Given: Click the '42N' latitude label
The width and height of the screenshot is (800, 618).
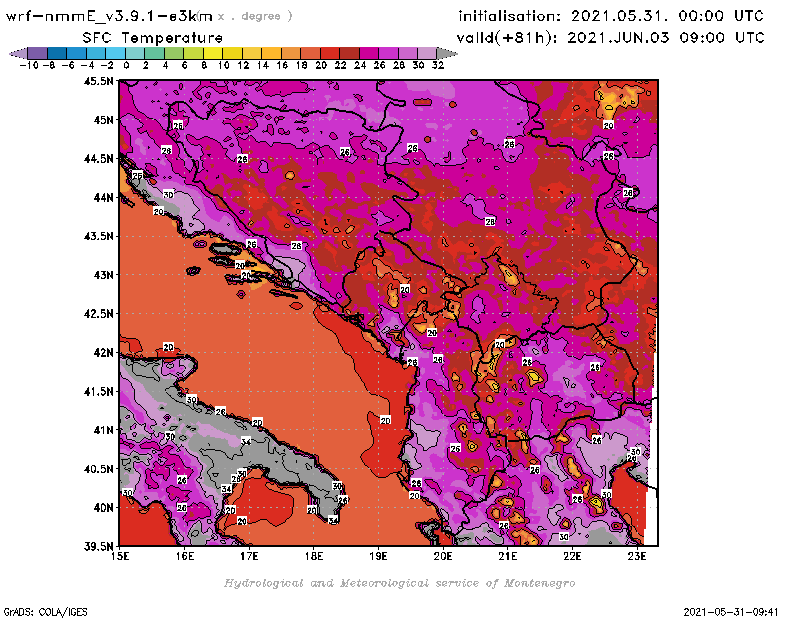Looking at the screenshot, I should pyautogui.click(x=104, y=353).
